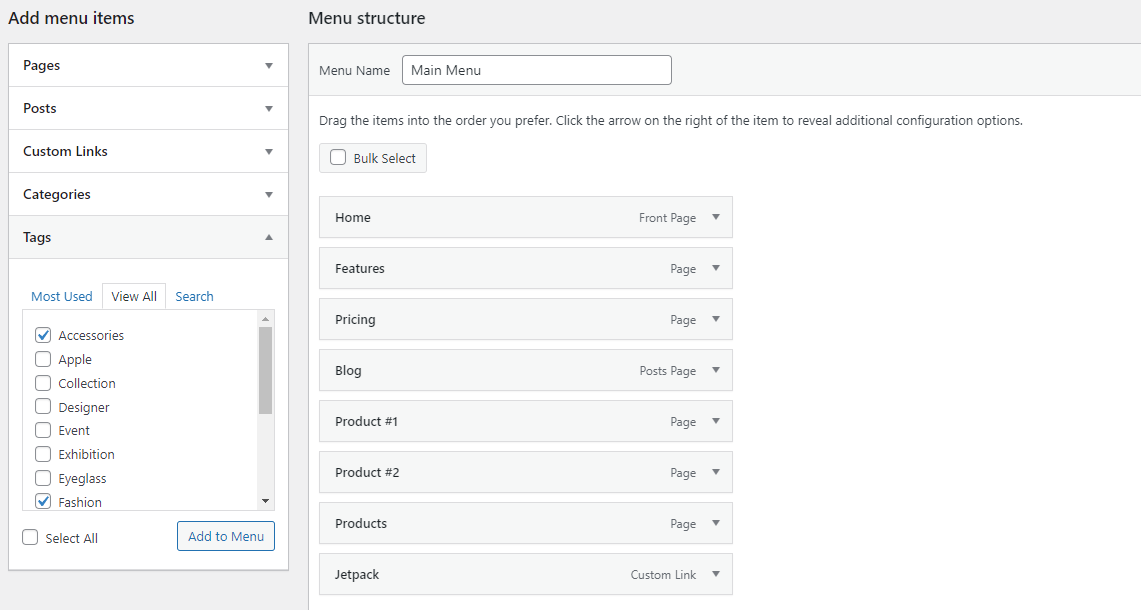1141x610 pixels.
Task: Enable the Select All checkbox
Action: click(x=29, y=537)
